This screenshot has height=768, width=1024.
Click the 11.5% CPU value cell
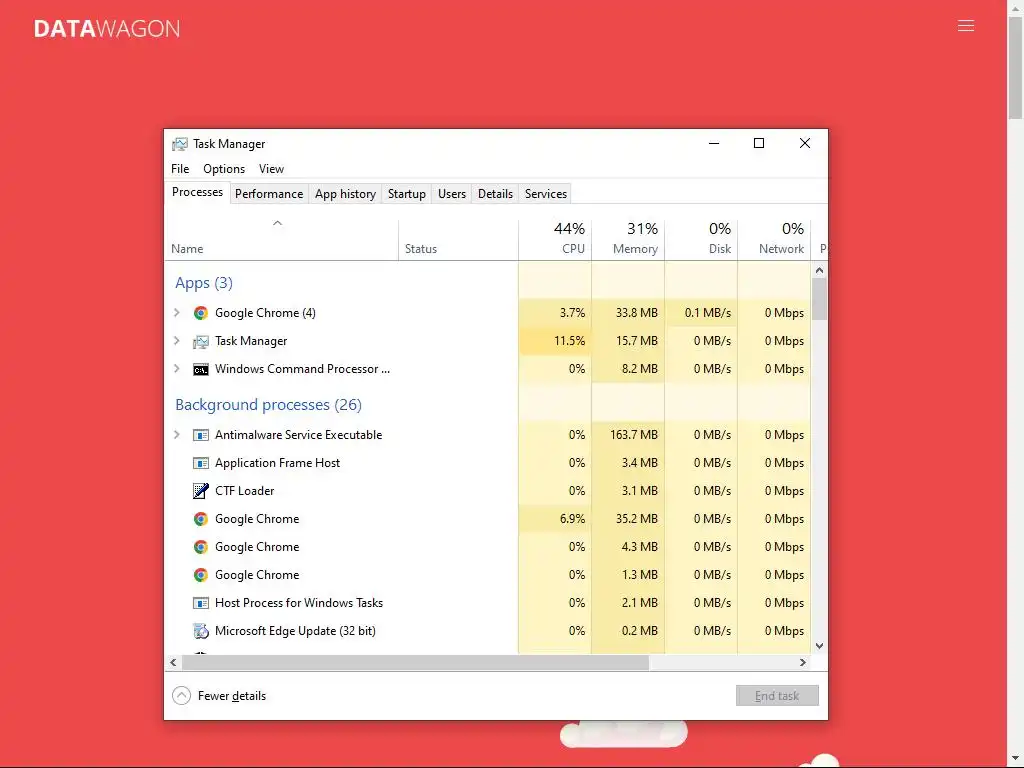(555, 341)
